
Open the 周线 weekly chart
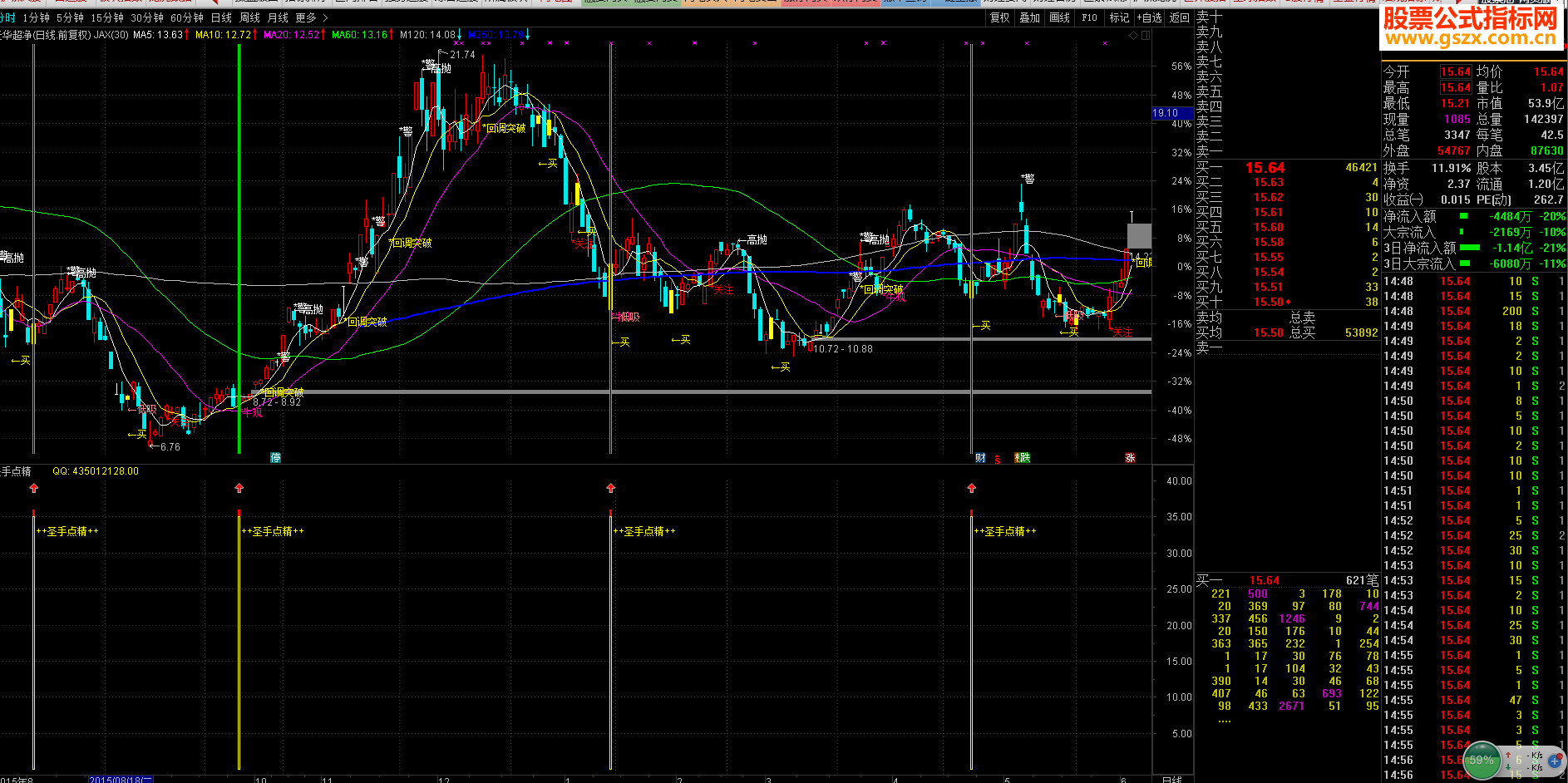pyautogui.click(x=249, y=17)
